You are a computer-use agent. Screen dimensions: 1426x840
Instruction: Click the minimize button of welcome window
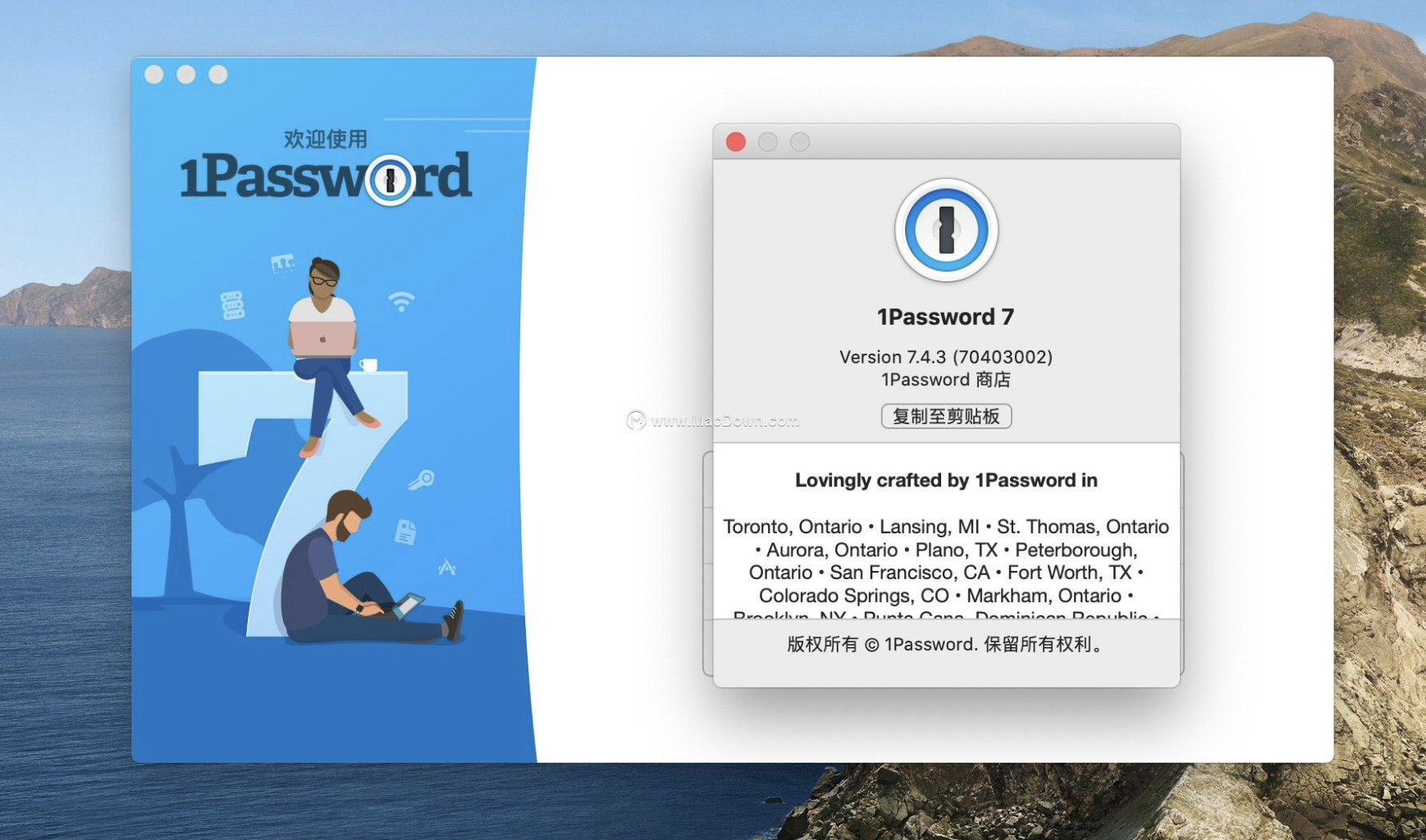186,75
